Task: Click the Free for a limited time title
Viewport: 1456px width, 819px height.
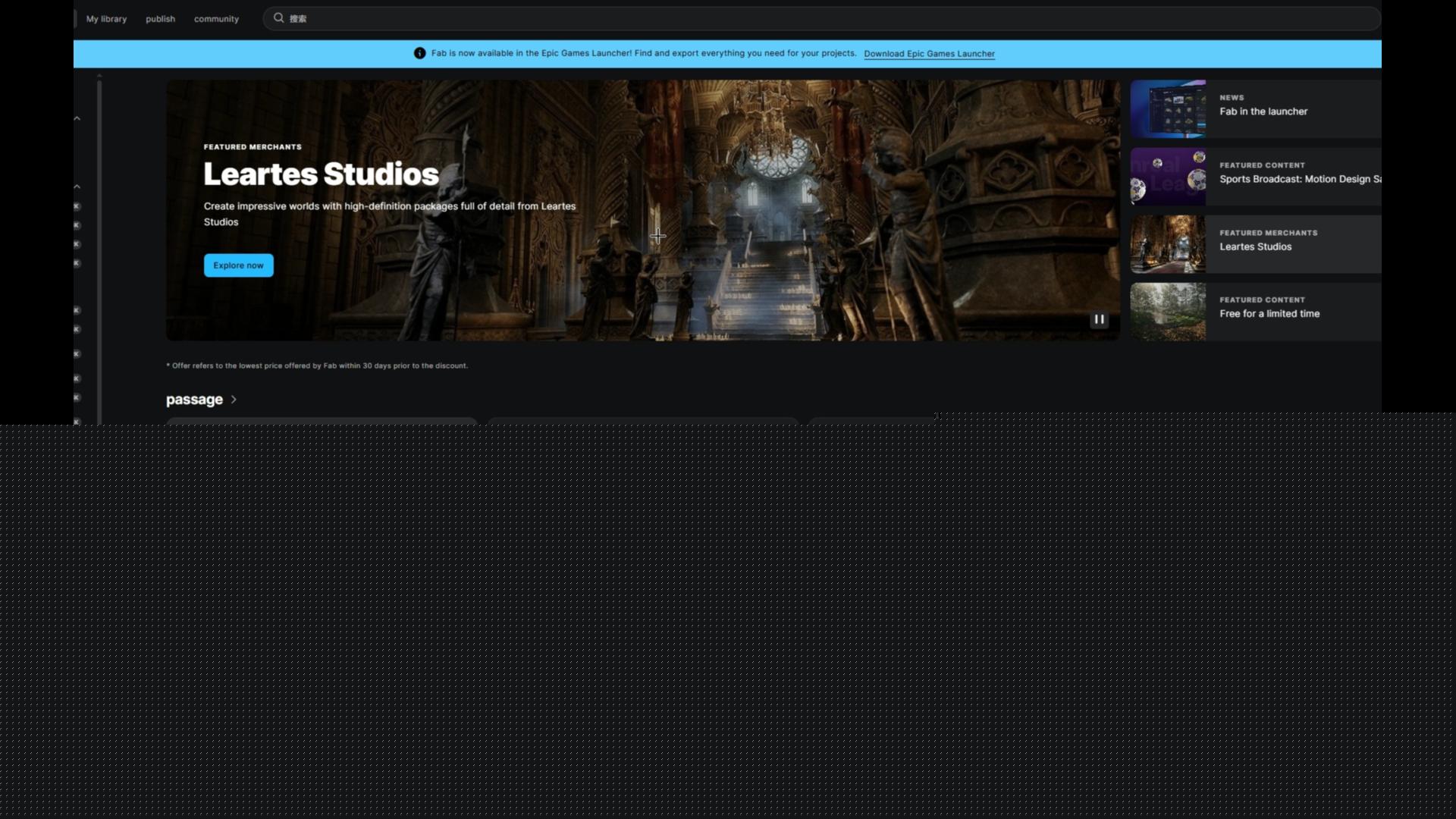Action: pyautogui.click(x=1269, y=314)
